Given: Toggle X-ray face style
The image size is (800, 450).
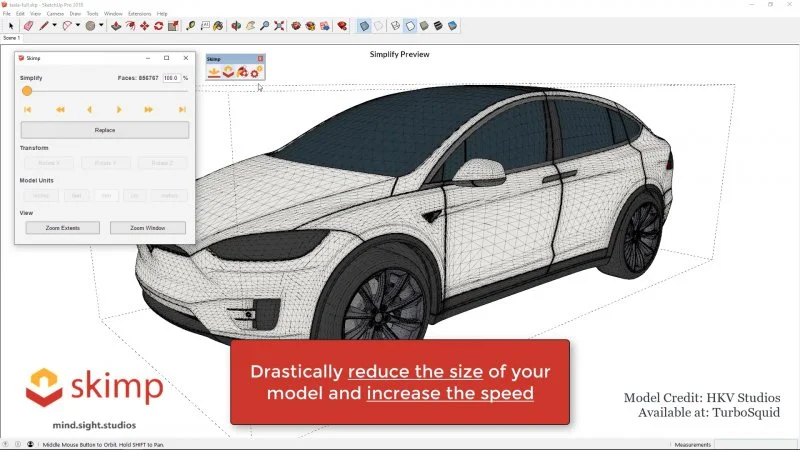Looking at the screenshot, I should coord(364,26).
